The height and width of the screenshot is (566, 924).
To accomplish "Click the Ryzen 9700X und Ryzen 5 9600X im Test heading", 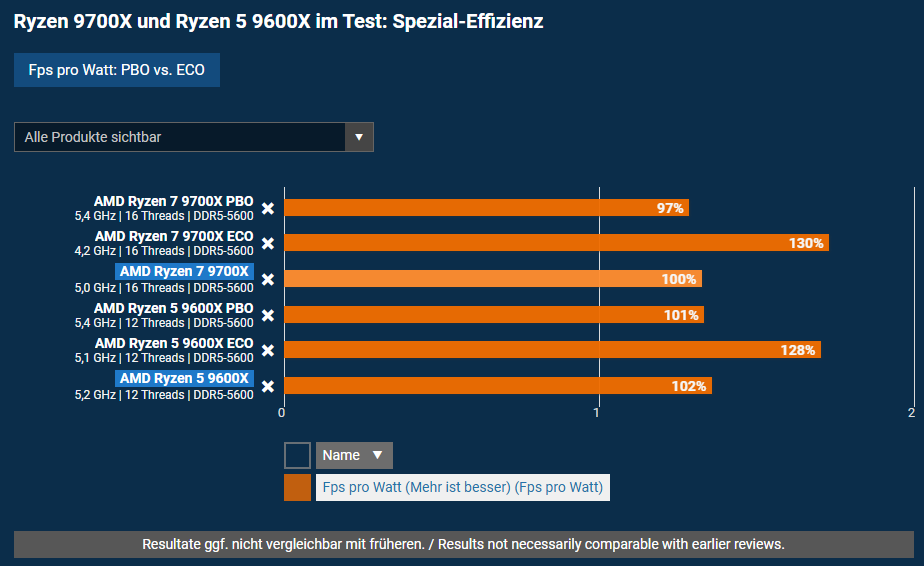I will point(278,21).
